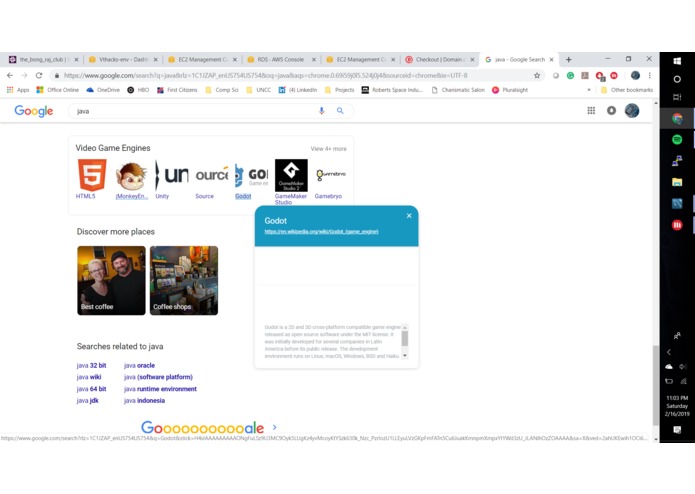This screenshot has height=494, width=695.
Task: Switch to RDS - AWS Console tab
Action: click(x=281, y=59)
